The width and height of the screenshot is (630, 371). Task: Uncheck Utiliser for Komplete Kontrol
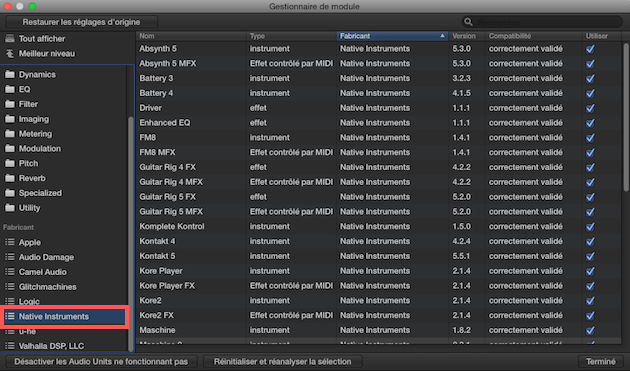(590, 227)
